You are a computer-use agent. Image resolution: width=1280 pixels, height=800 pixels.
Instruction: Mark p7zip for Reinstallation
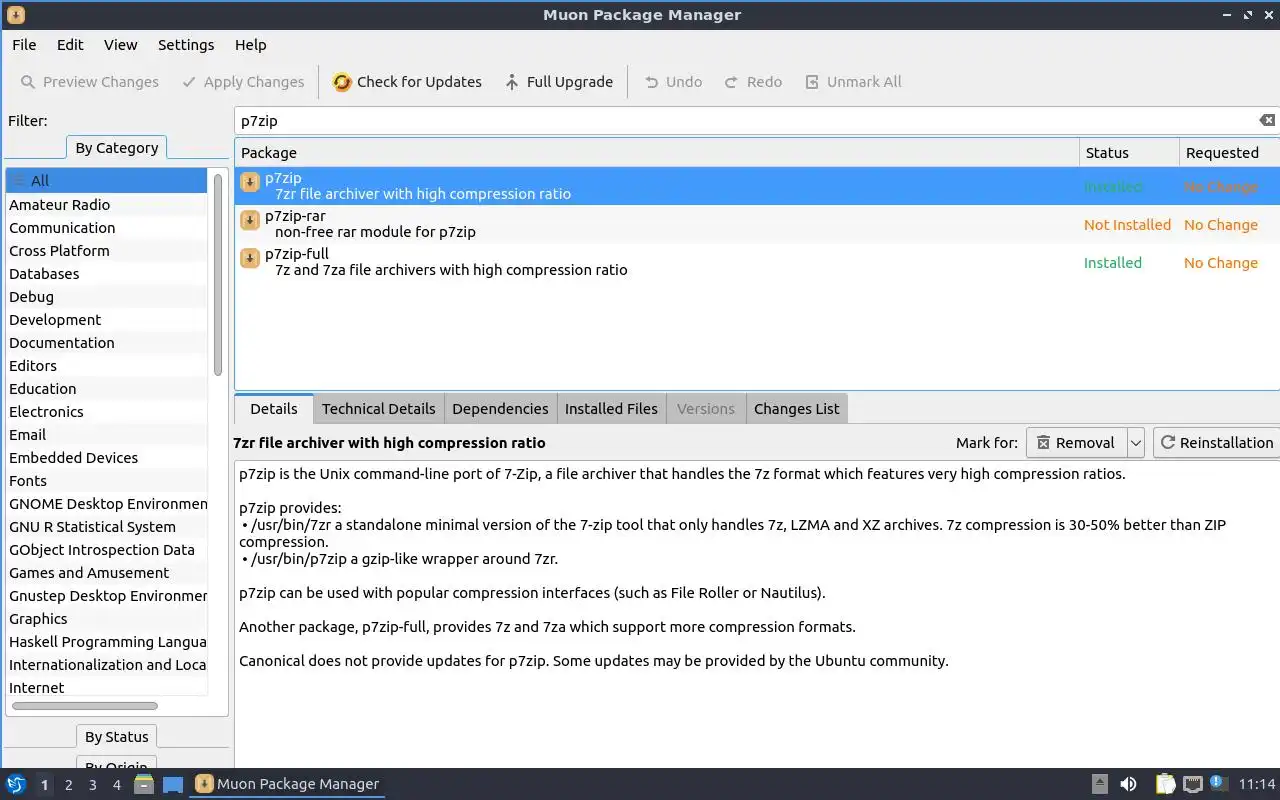pyautogui.click(x=1216, y=443)
